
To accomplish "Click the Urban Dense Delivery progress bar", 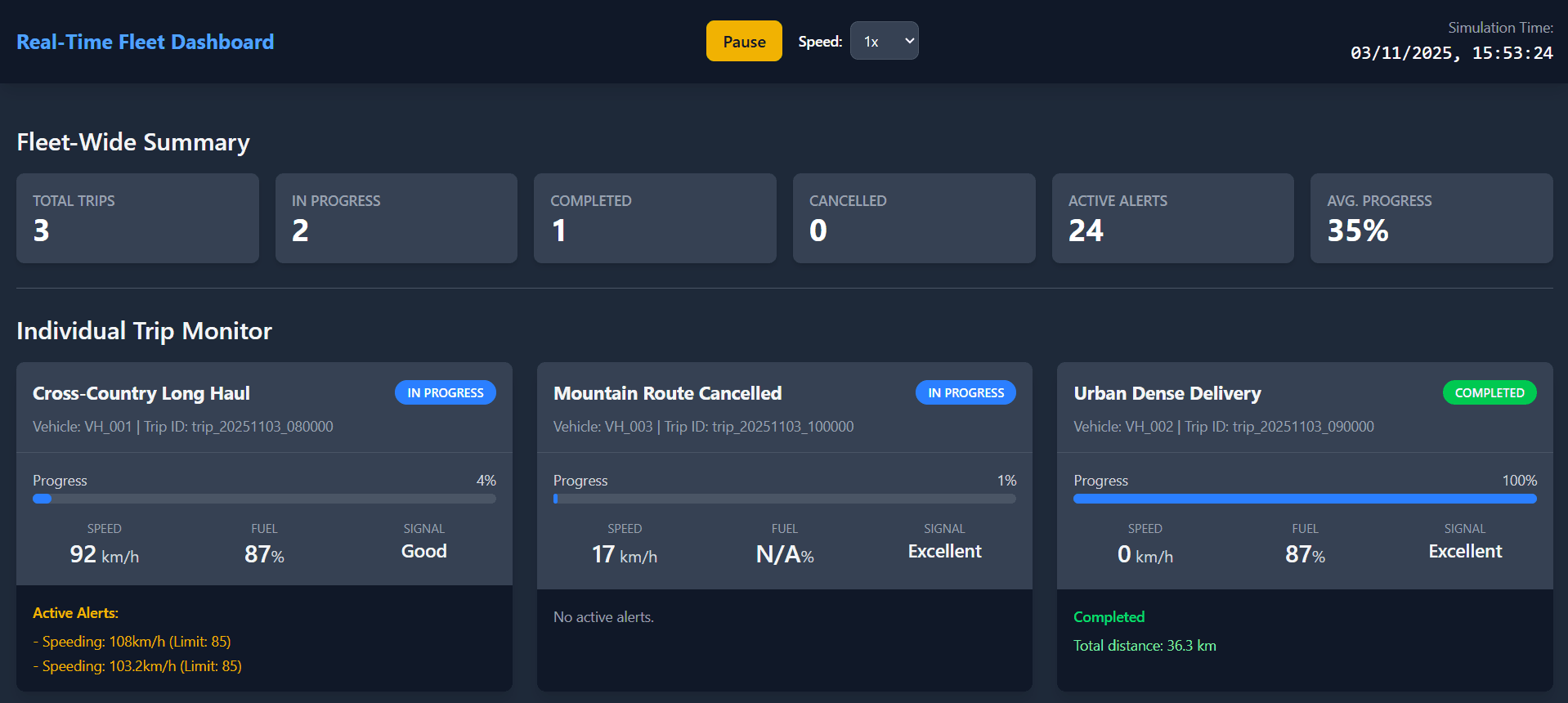I will click(x=1305, y=499).
